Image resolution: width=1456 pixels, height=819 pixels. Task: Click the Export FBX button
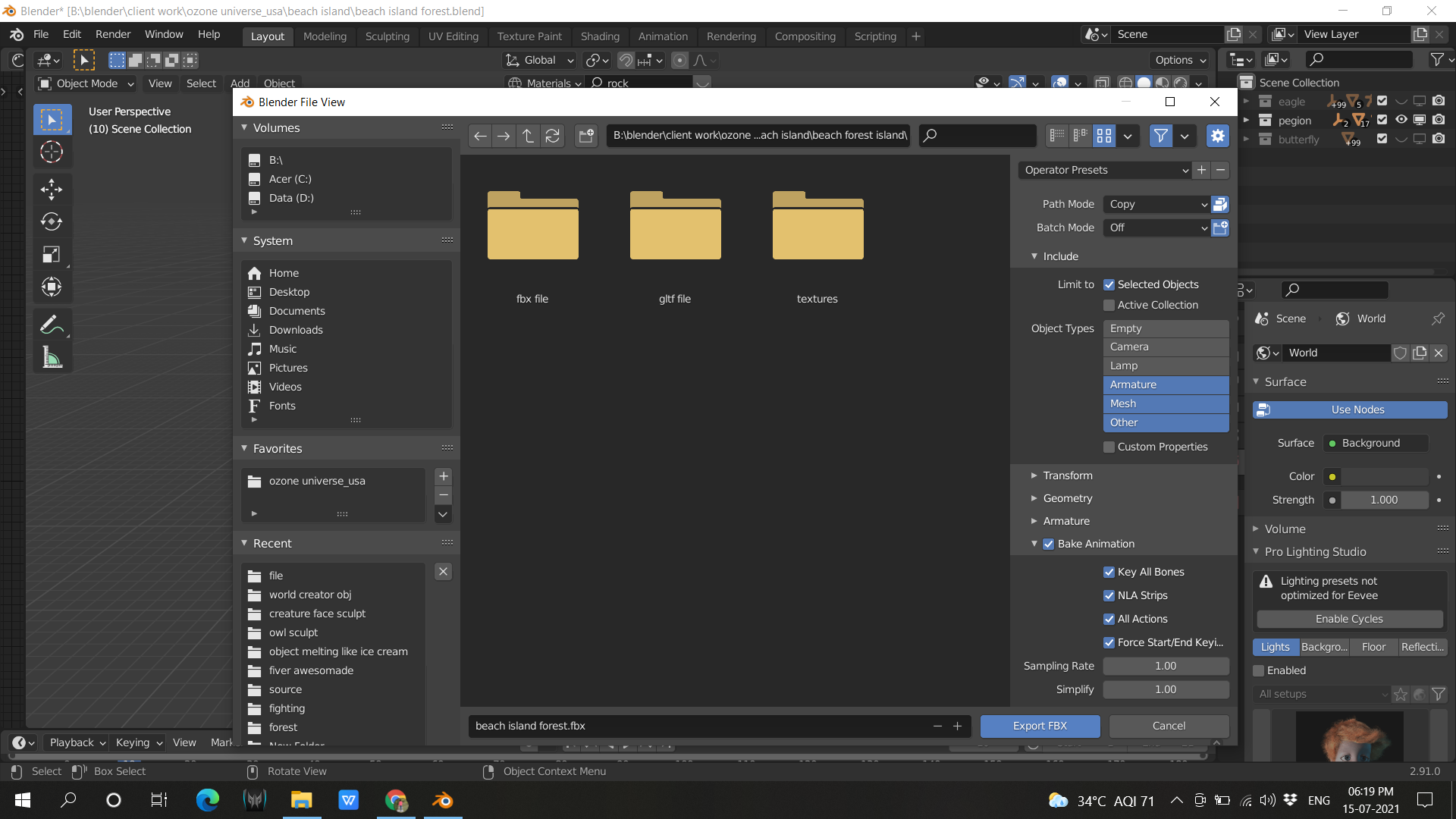pos(1040,726)
